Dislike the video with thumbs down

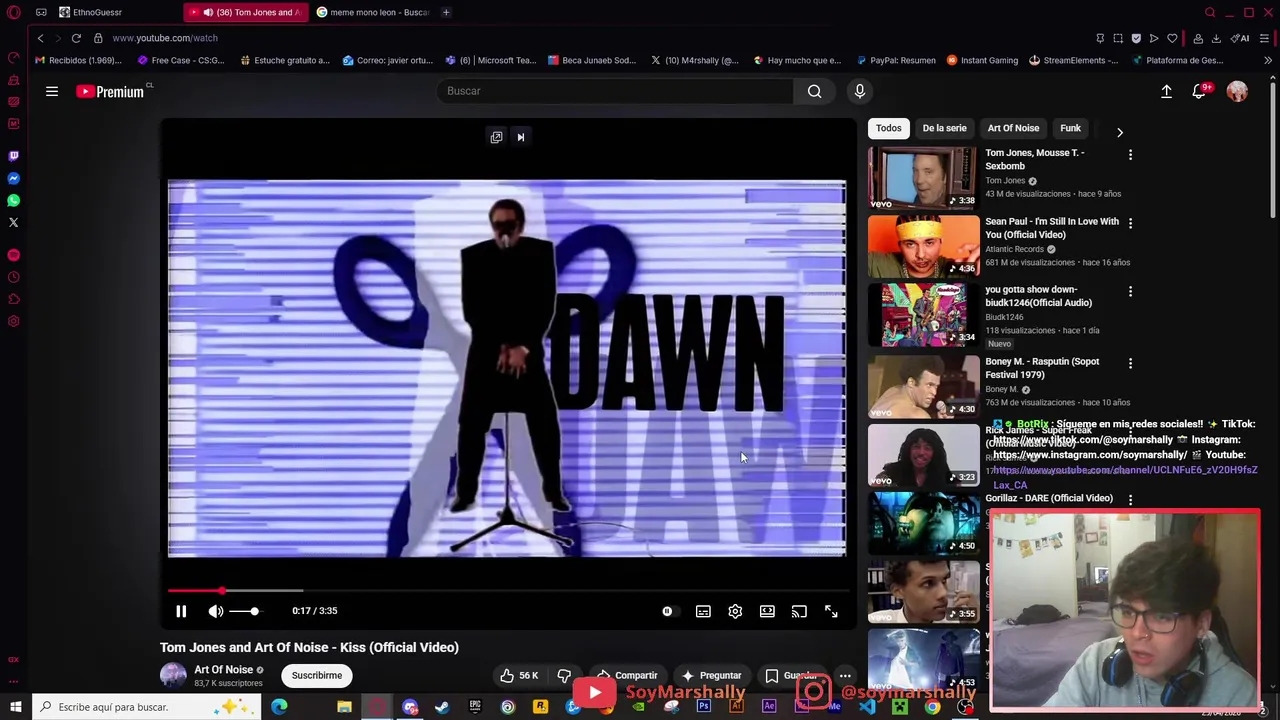click(564, 675)
